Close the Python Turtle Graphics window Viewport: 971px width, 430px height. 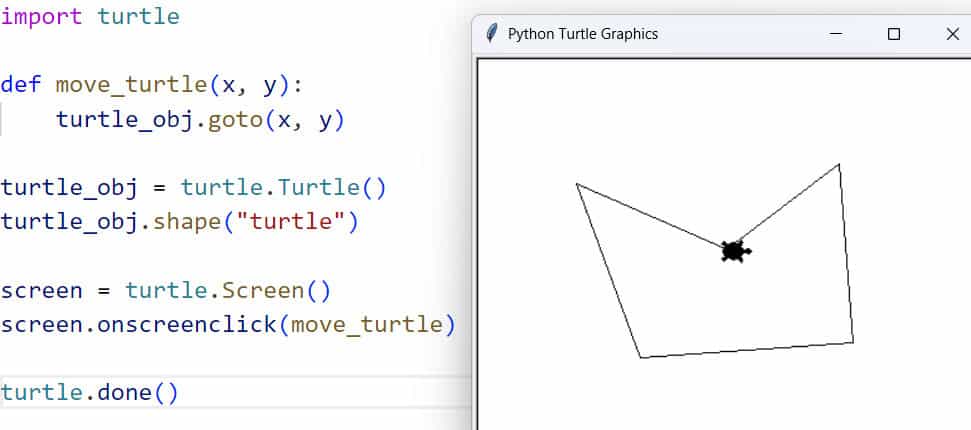coord(952,34)
